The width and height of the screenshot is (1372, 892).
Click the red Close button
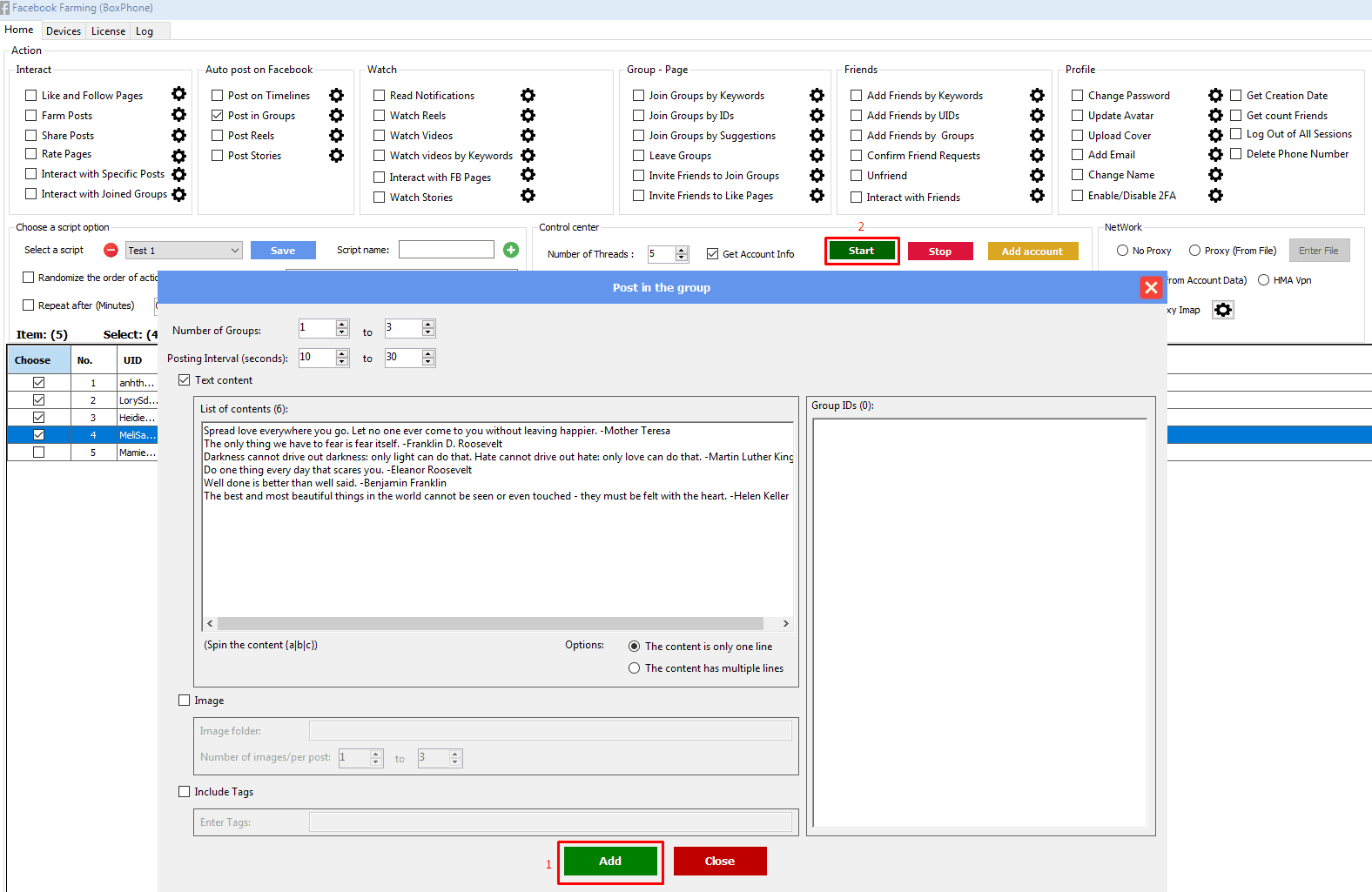[720, 861]
